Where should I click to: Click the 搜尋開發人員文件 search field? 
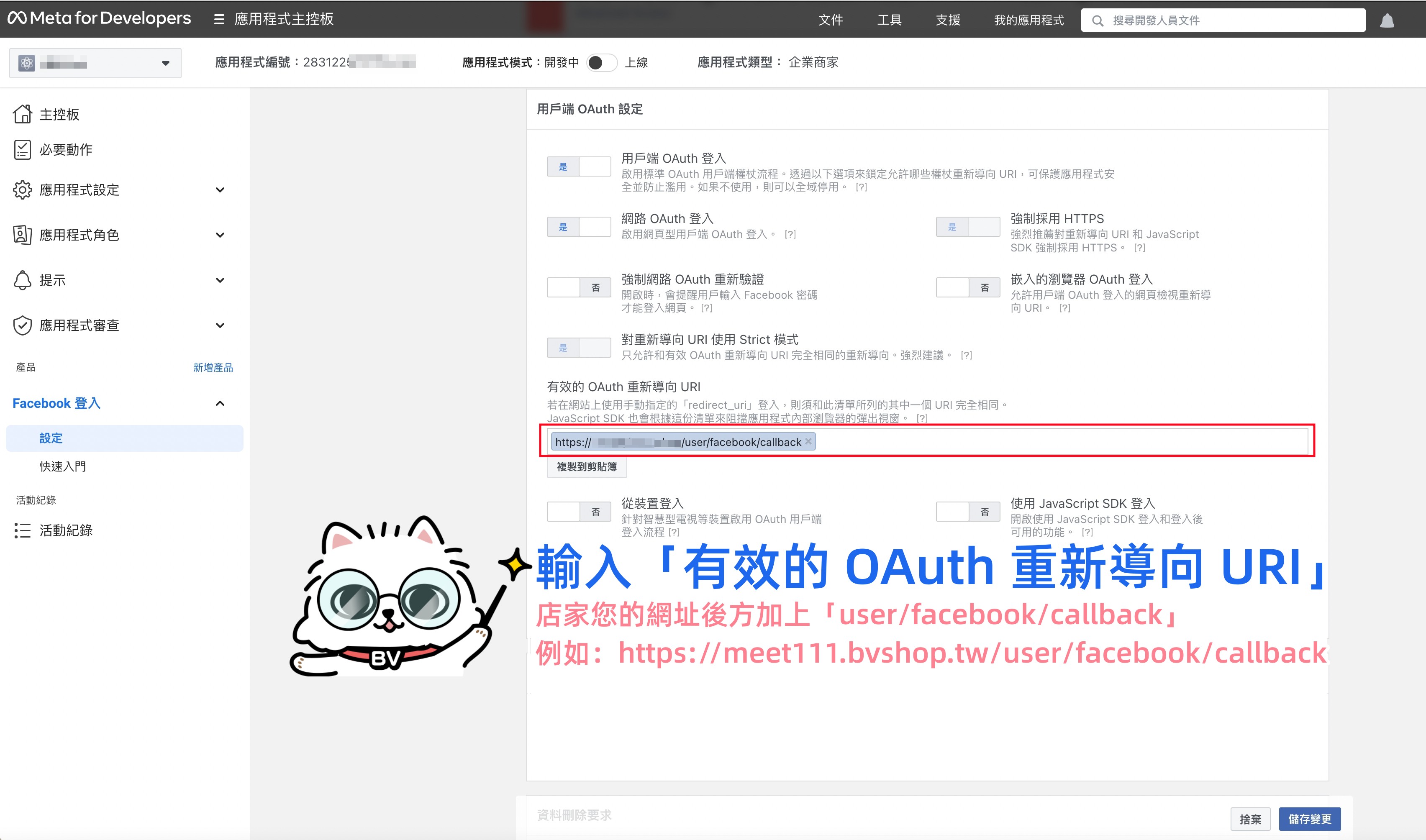(x=1223, y=20)
